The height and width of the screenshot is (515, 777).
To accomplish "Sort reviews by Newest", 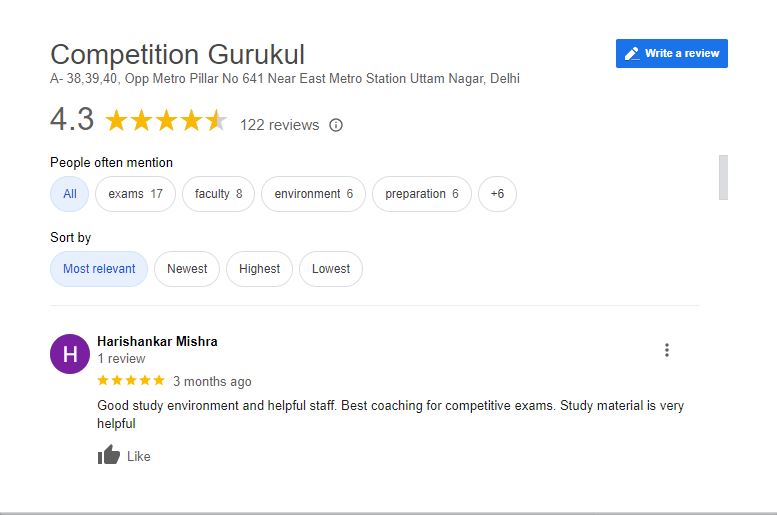I will [187, 269].
